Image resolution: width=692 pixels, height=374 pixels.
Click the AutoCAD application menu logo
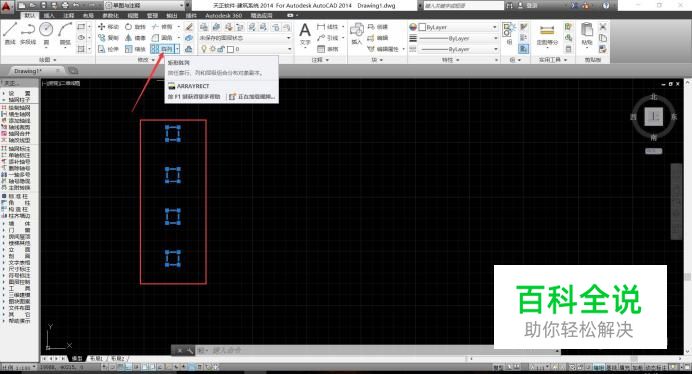point(7,6)
